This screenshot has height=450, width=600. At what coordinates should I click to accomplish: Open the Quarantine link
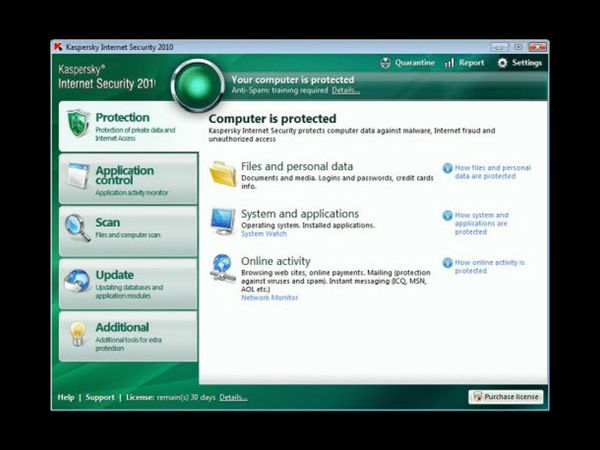click(415, 62)
